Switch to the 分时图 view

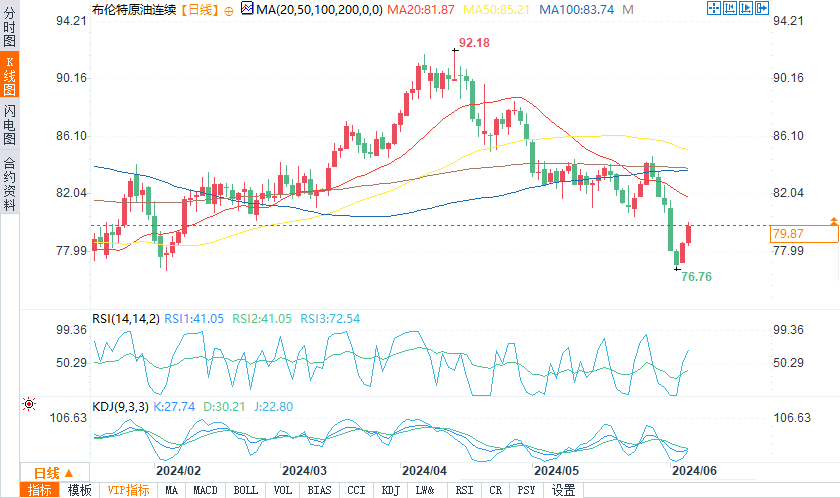(10, 27)
